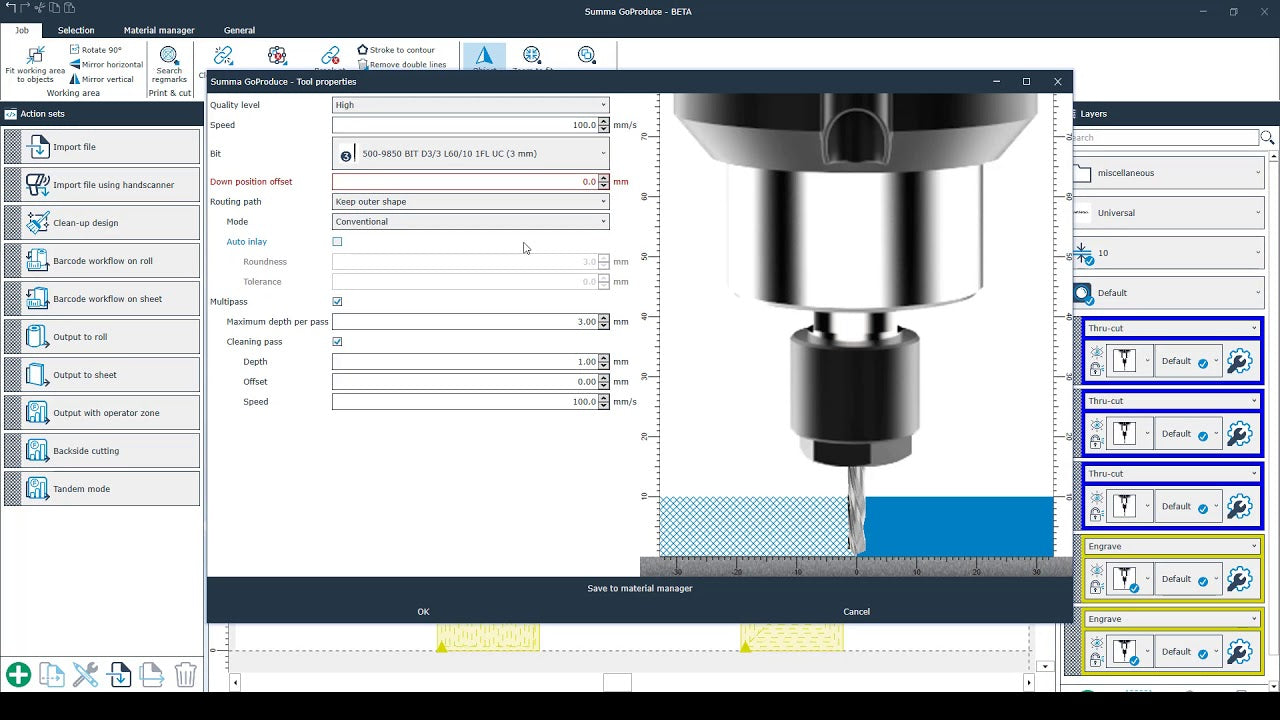Open the Selection menu
1280x720 pixels.
pyautogui.click(x=76, y=30)
